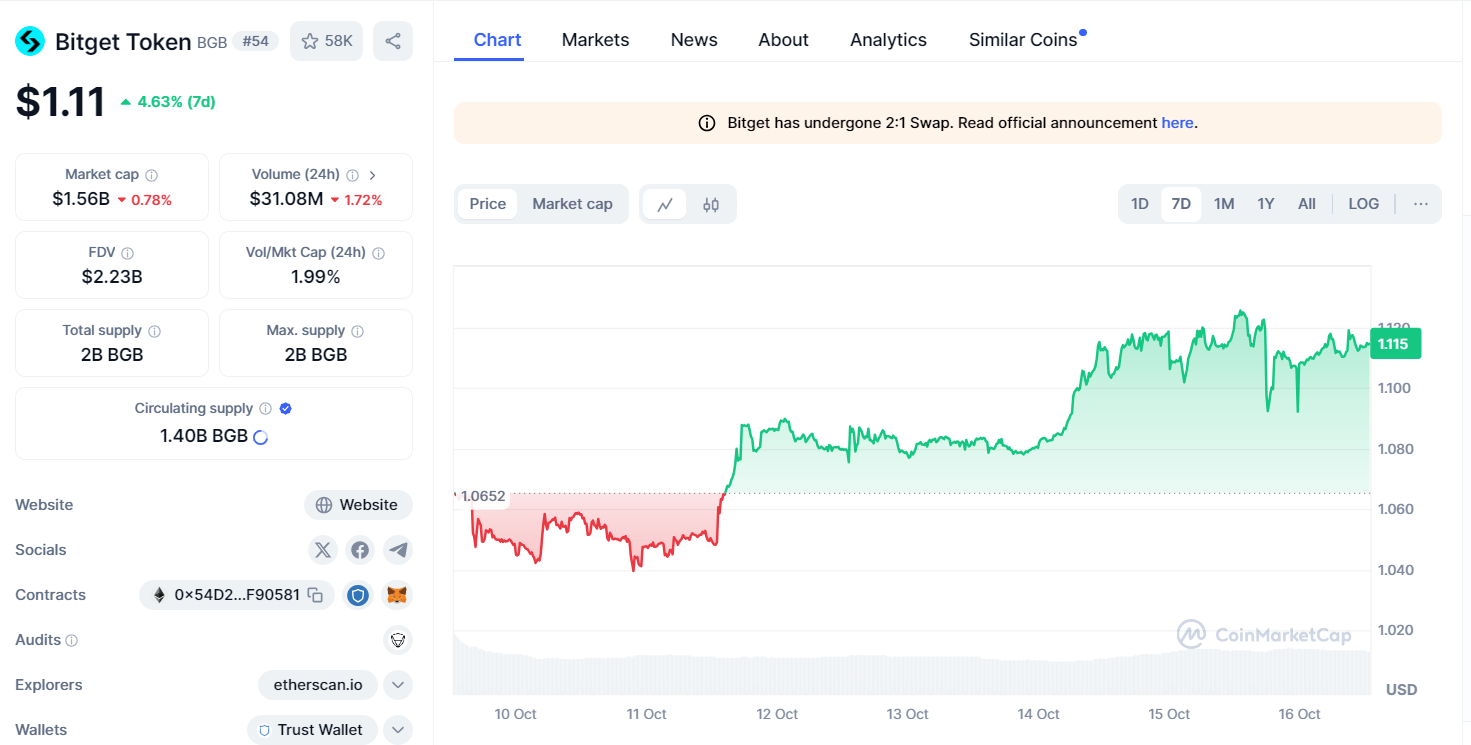
Task: Open Trust Wallet link
Action: (312, 730)
